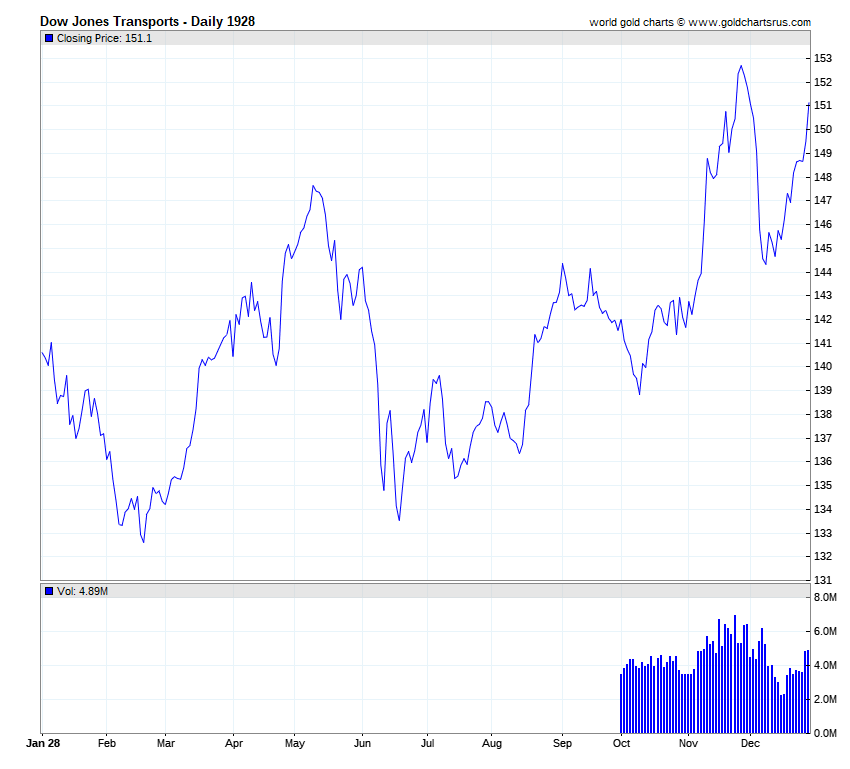Click the 8.0M volume axis label
The height and width of the screenshot is (769, 850).
point(825,598)
